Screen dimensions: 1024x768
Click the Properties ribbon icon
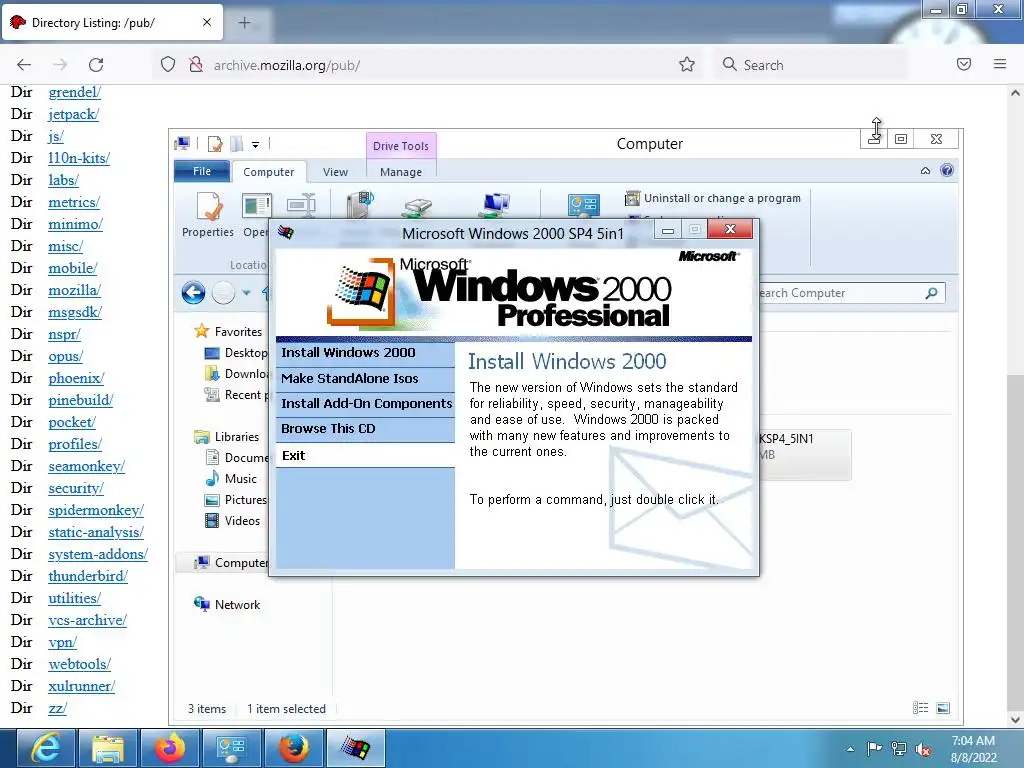pyautogui.click(x=208, y=215)
